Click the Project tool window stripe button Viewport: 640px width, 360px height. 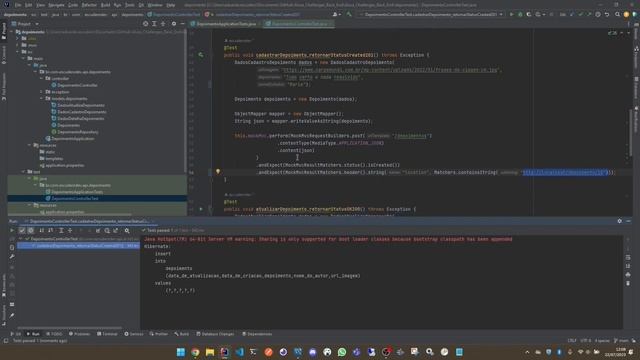[4, 32]
